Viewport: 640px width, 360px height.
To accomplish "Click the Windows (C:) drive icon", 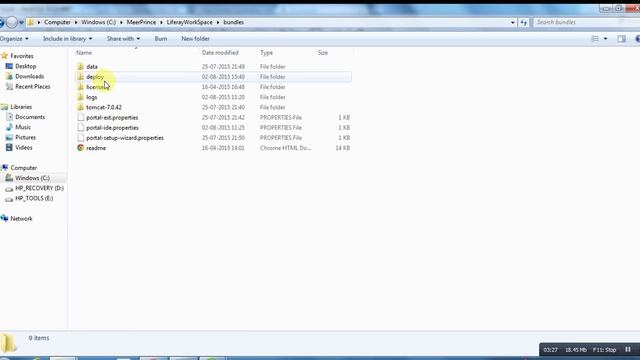I will [9, 178].
